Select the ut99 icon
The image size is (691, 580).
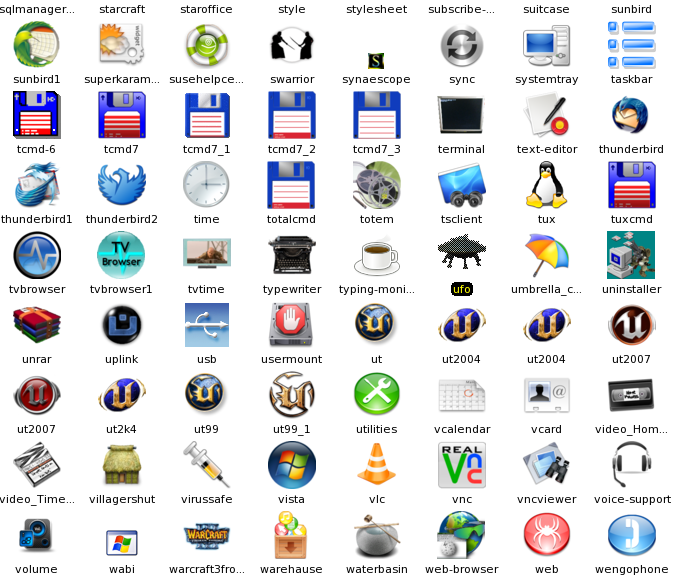[x=205, y=393]
